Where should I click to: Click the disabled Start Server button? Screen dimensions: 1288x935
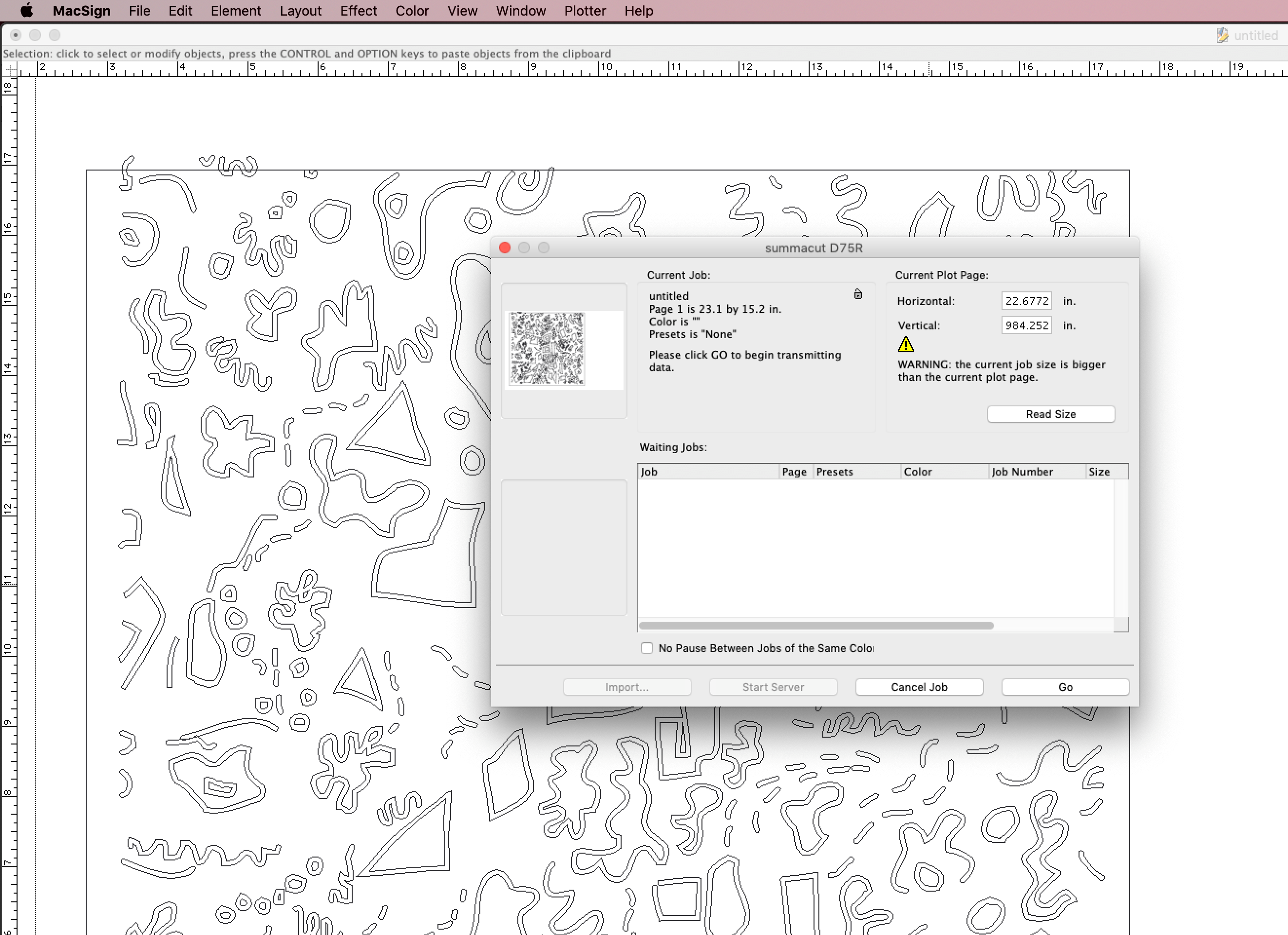pyautogui.click(x=773, y=687)
